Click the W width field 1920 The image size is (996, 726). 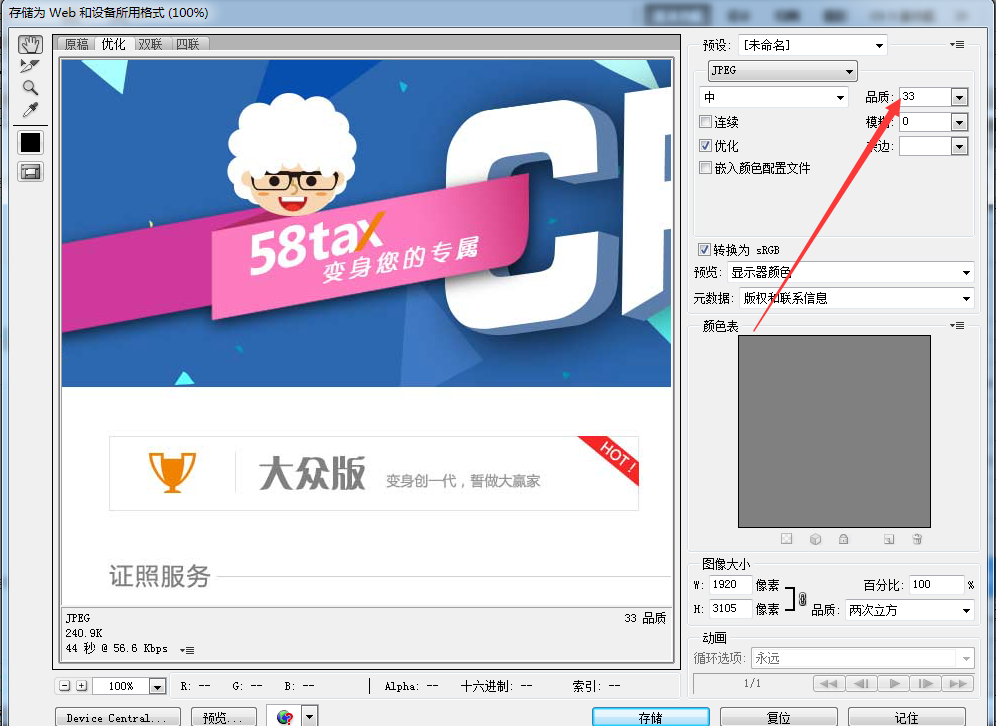(x=730, y=584)
